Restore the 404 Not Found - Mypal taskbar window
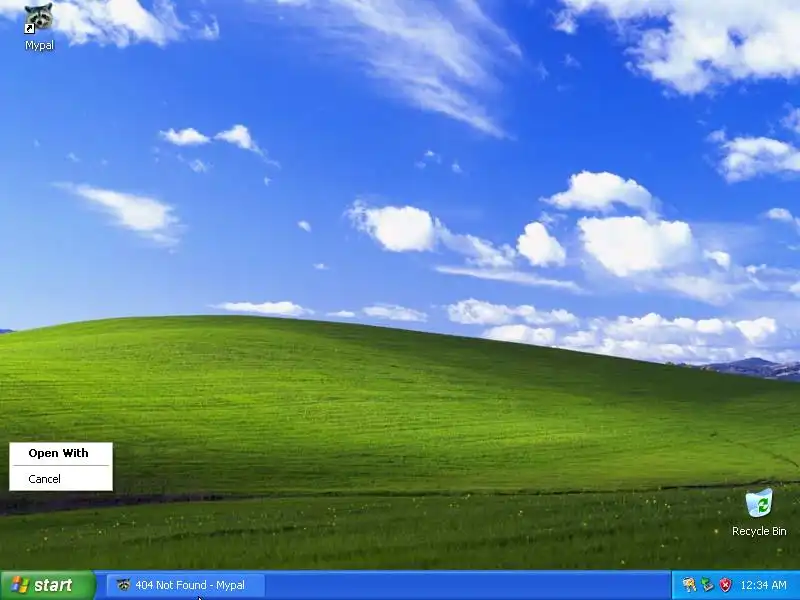 (x=186, y=585)
